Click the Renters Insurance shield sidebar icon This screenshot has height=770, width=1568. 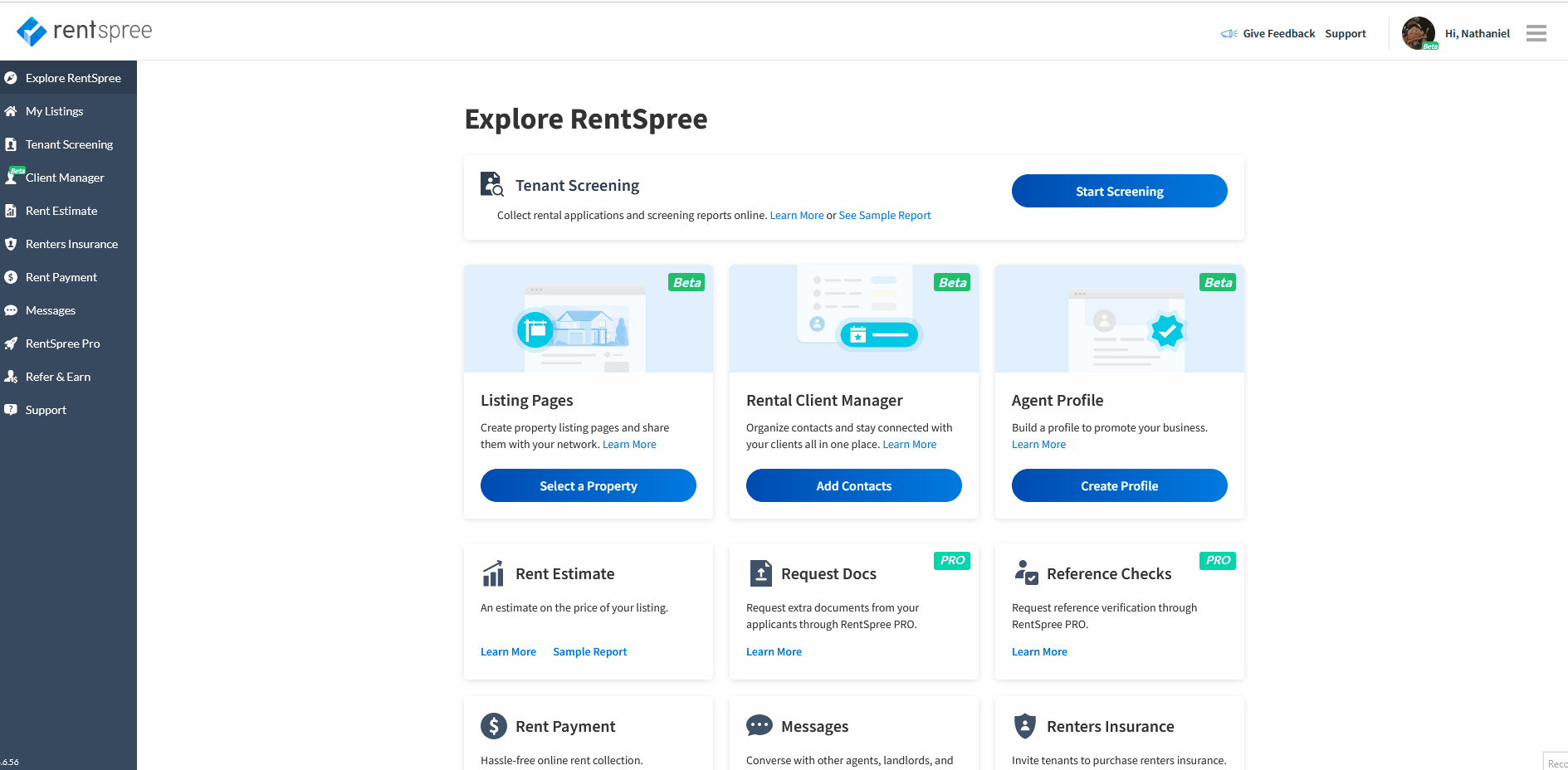pos(11,244)
